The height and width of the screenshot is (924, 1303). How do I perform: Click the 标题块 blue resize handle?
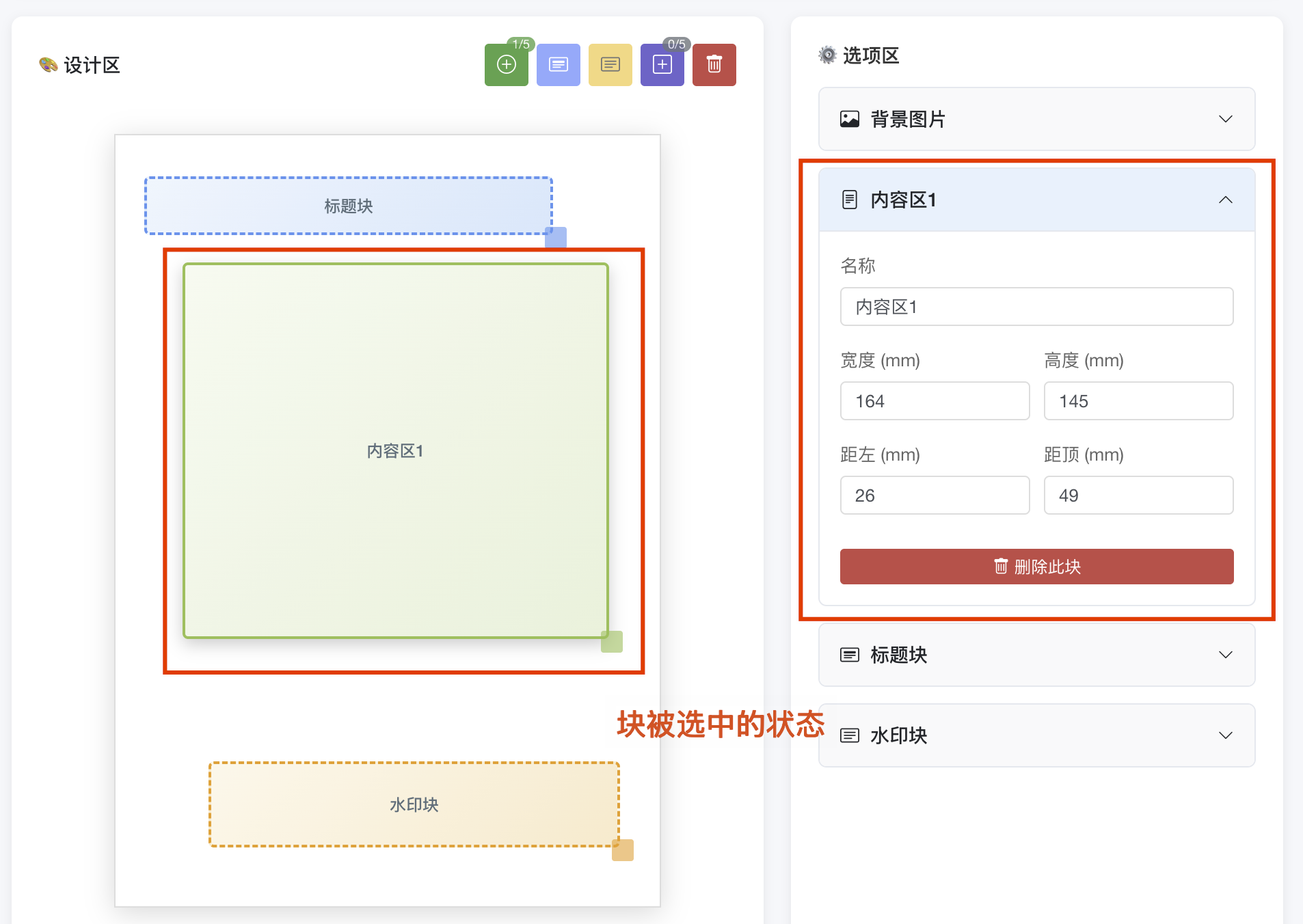click(x=556, y=237)
